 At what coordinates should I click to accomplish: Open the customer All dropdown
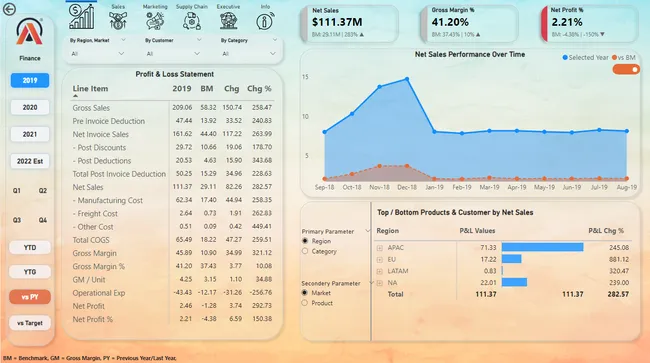point(173,53)
